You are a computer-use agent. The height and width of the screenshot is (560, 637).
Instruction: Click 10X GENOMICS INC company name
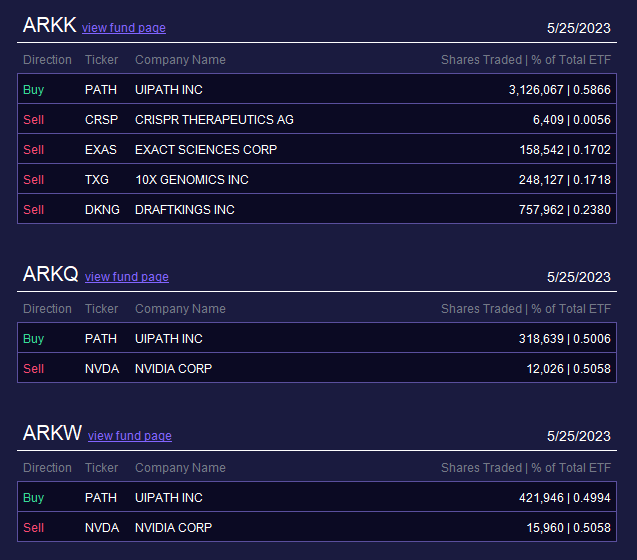click(192, 180)
